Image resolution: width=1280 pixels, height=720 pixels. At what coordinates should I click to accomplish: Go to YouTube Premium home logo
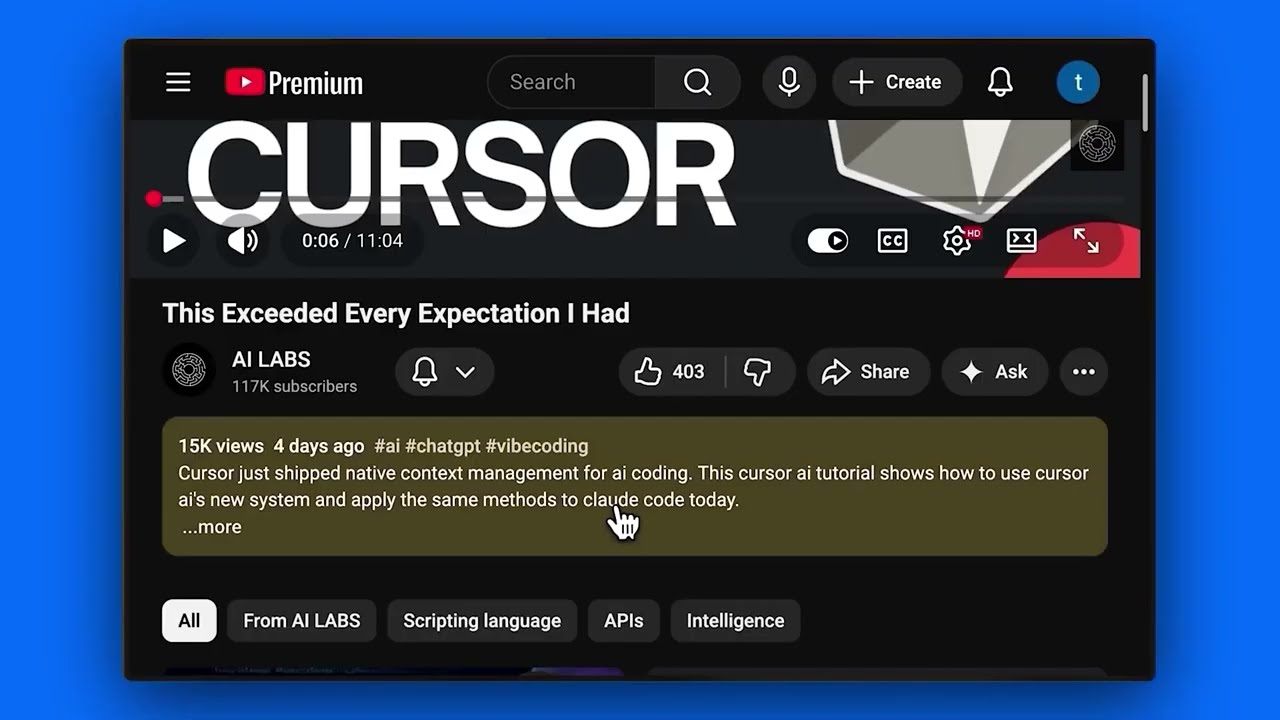294,82
